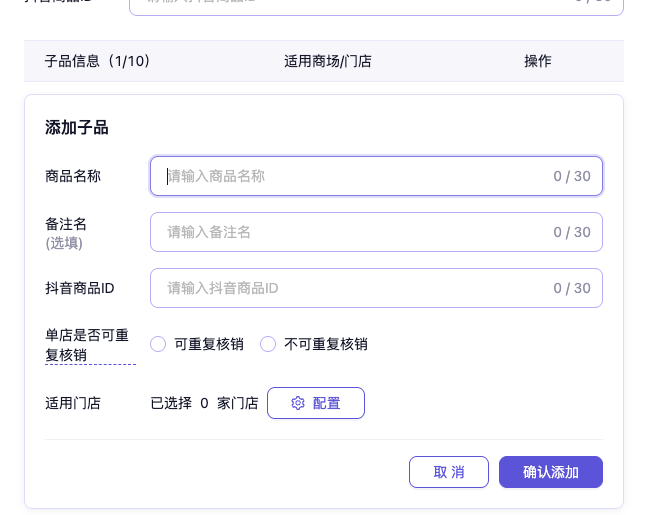Viewport: 655px width, 515px height.
Task: Click the 适用商场/门店 column header
Action: [x=328, y=61]
